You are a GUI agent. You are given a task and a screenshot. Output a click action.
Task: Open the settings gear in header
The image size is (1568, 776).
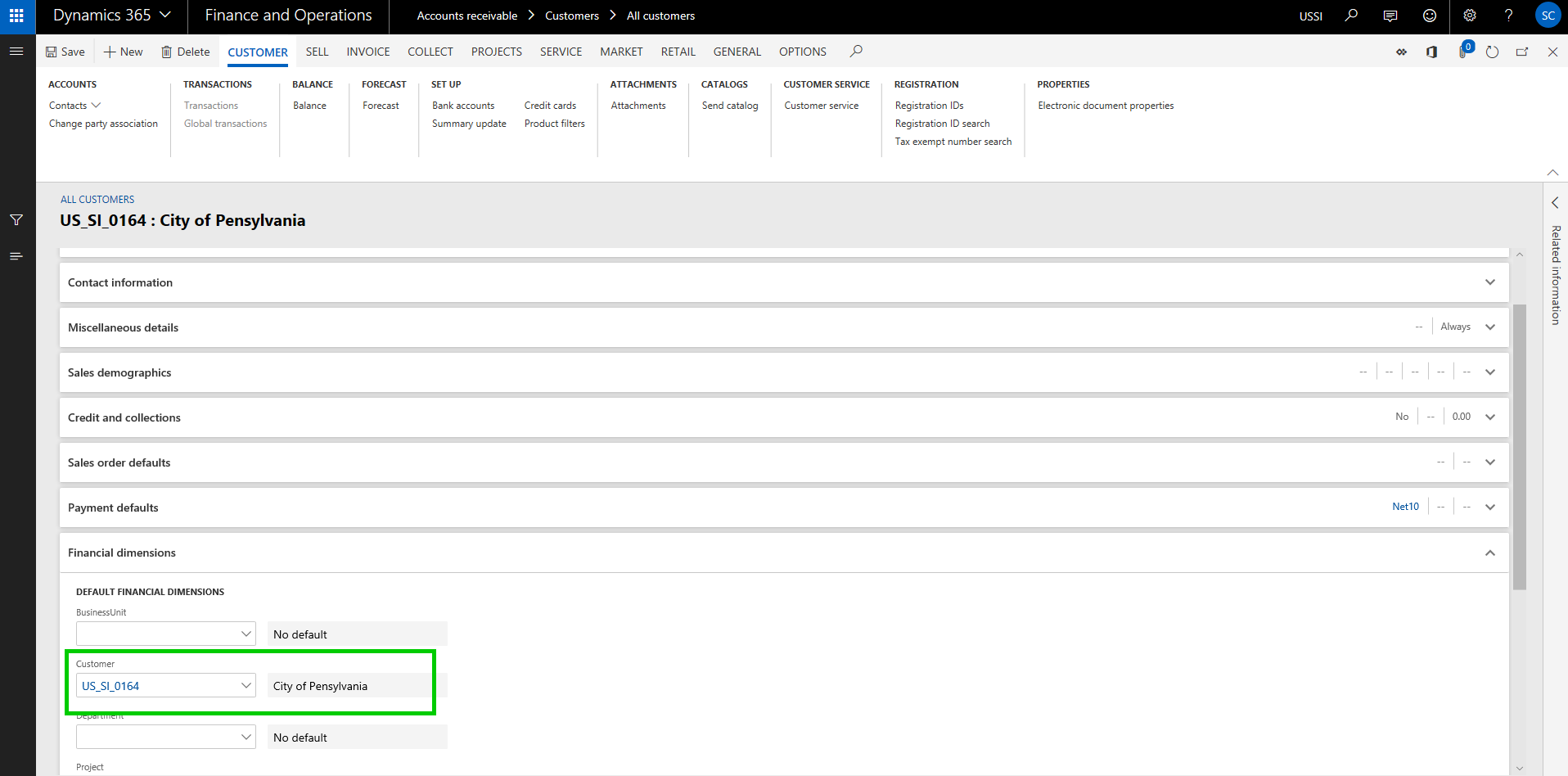(x=1470, y=16)
